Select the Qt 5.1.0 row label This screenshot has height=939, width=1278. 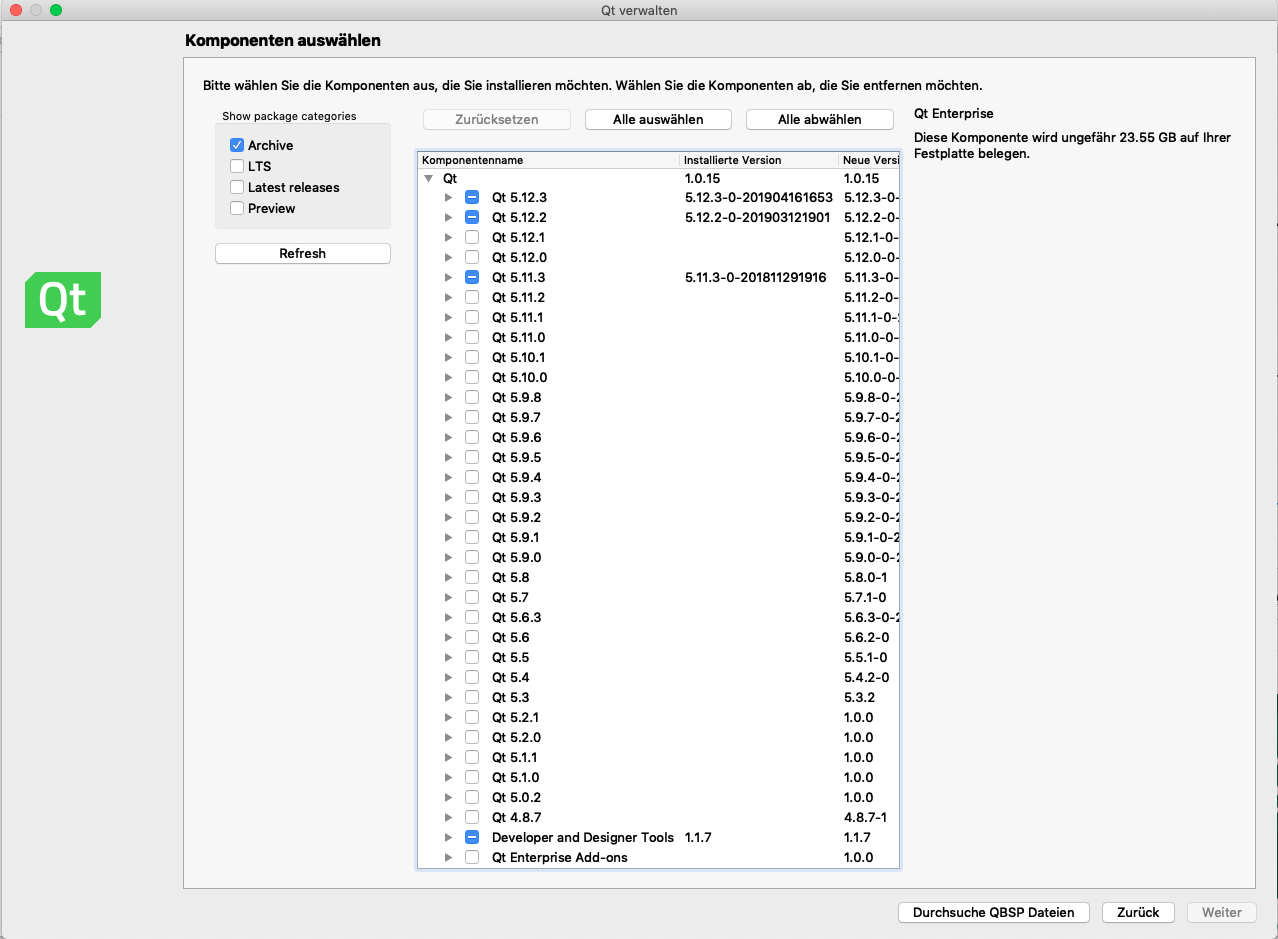(x=515, y=777)
